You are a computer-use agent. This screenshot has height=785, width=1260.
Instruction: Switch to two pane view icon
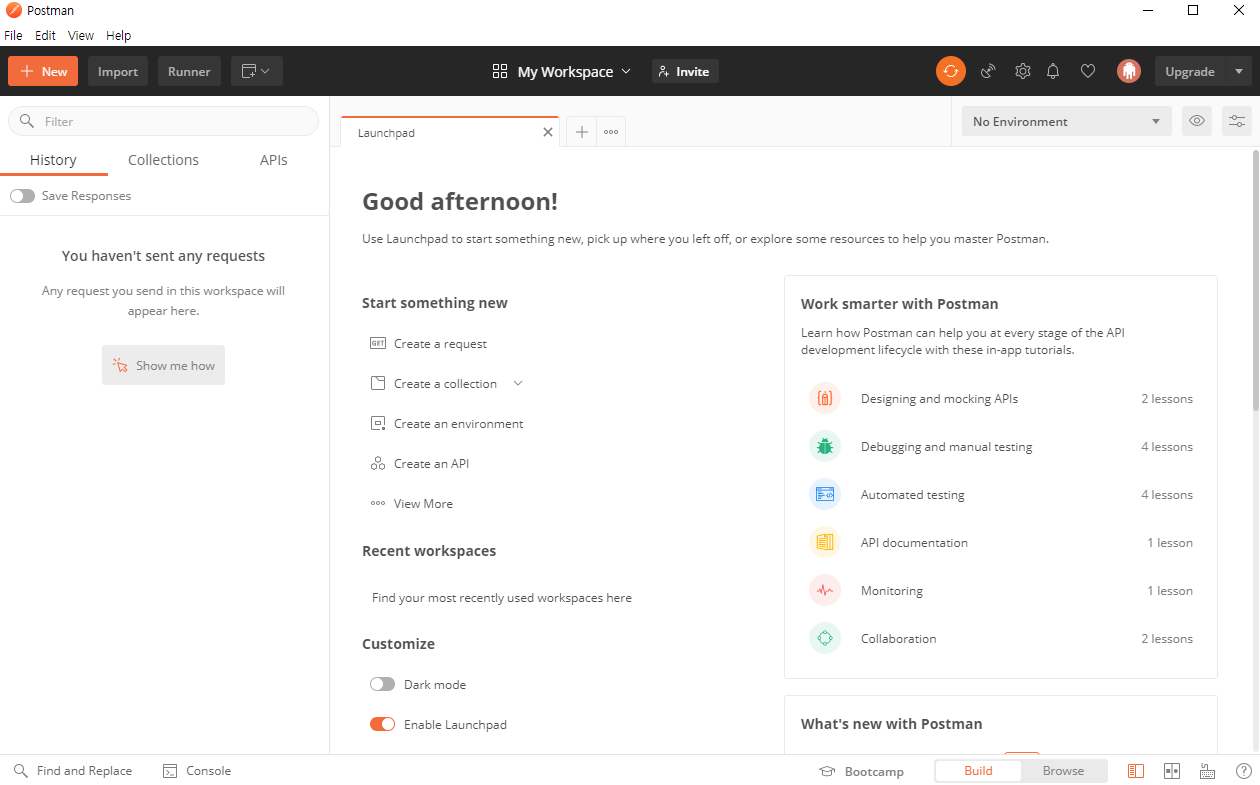(x=1172, y=771)
